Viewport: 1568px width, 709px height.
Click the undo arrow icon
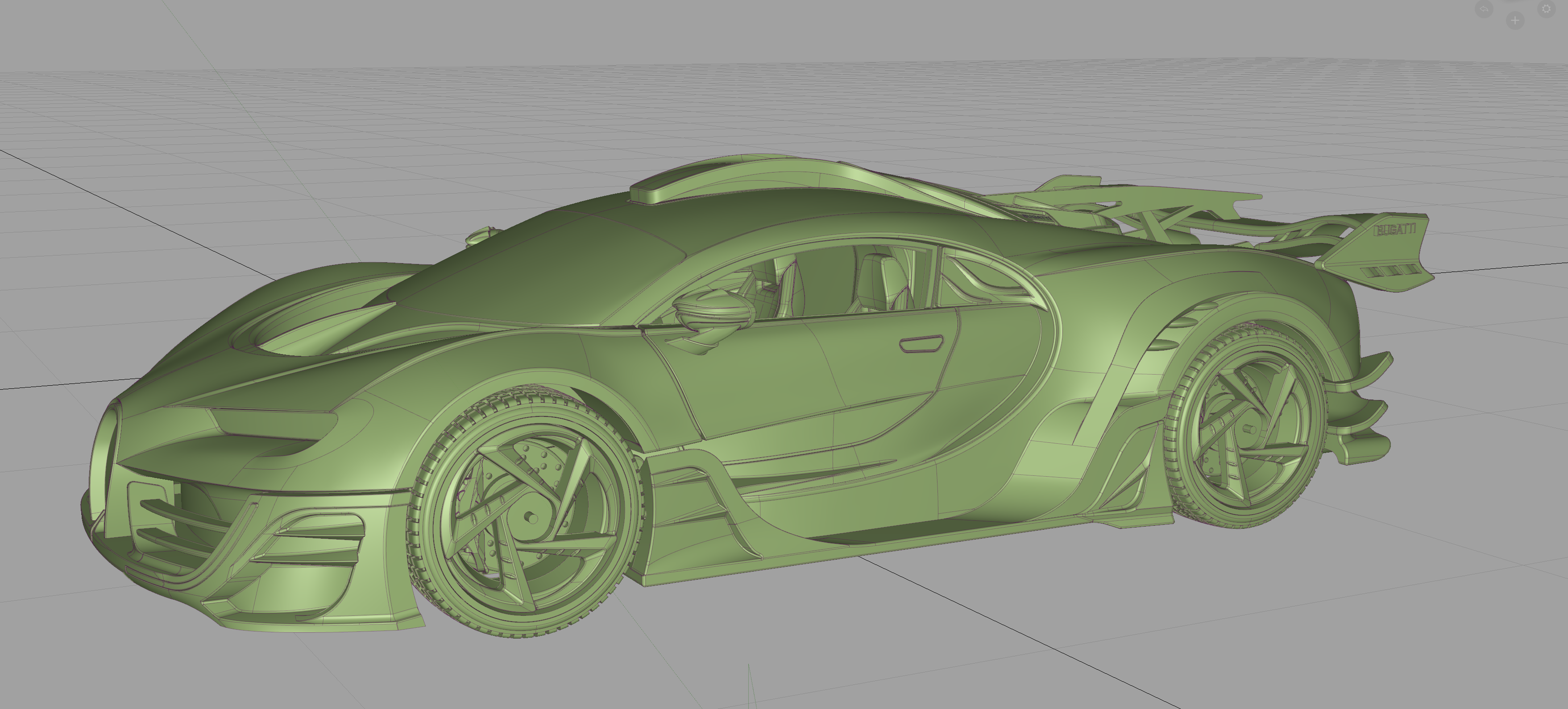tap(1484, 8)
